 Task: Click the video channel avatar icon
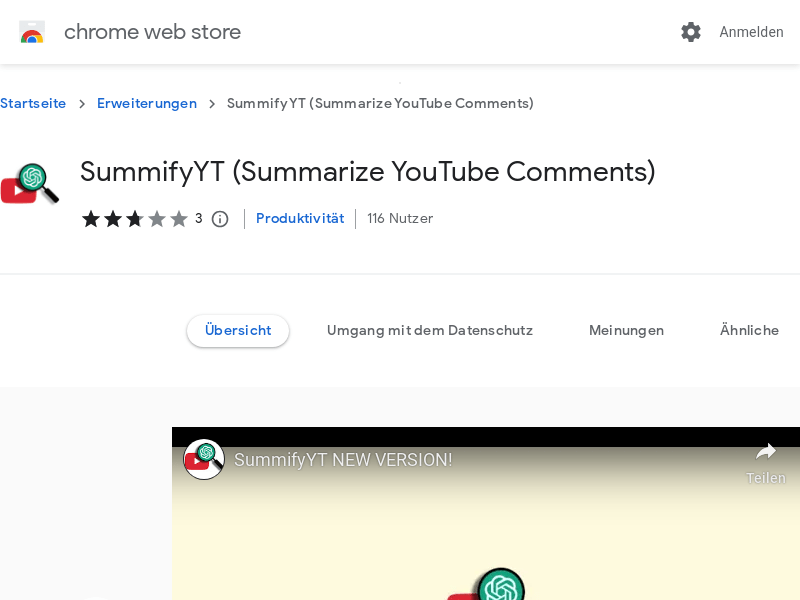204,459
